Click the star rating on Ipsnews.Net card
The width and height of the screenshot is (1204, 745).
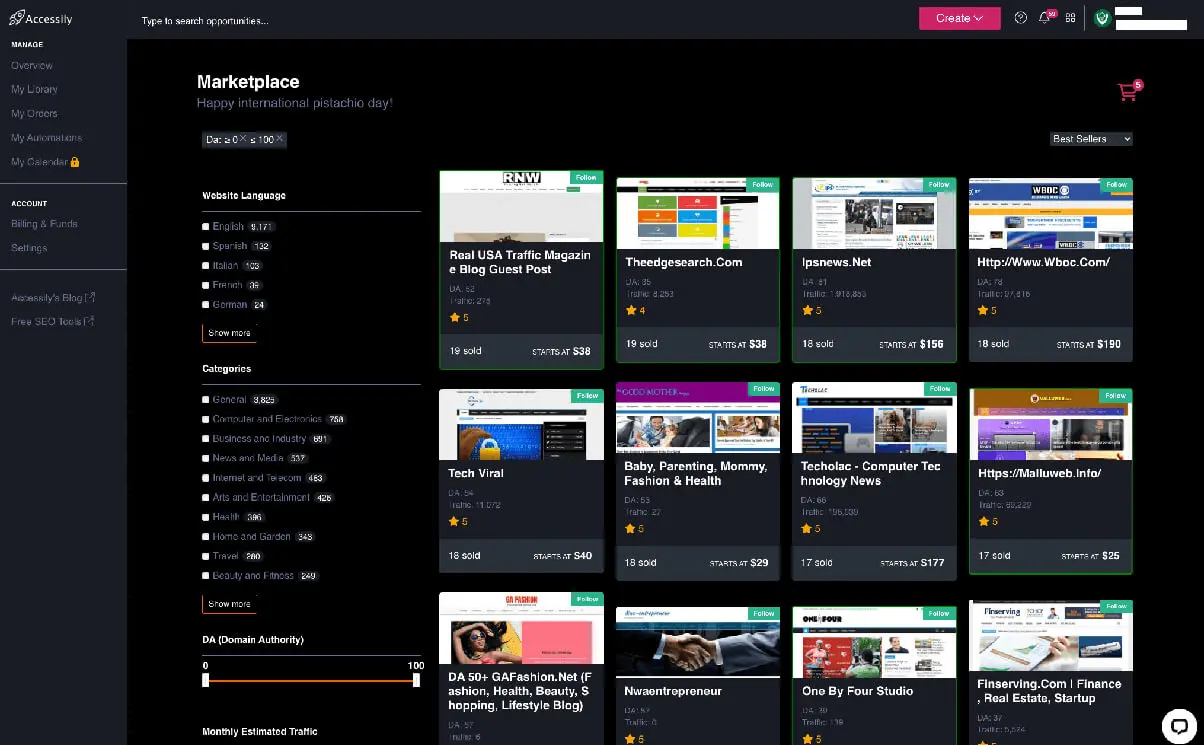pyautogui.click(x=806, y=310)
